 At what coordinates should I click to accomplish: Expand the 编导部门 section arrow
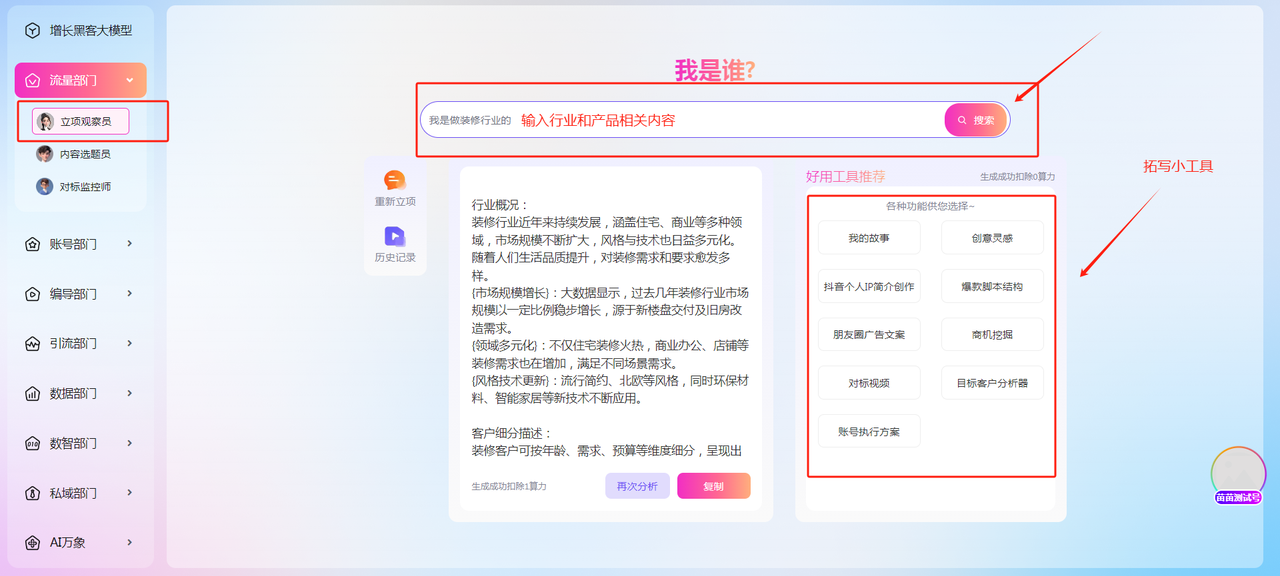click(x=130, y=293)
